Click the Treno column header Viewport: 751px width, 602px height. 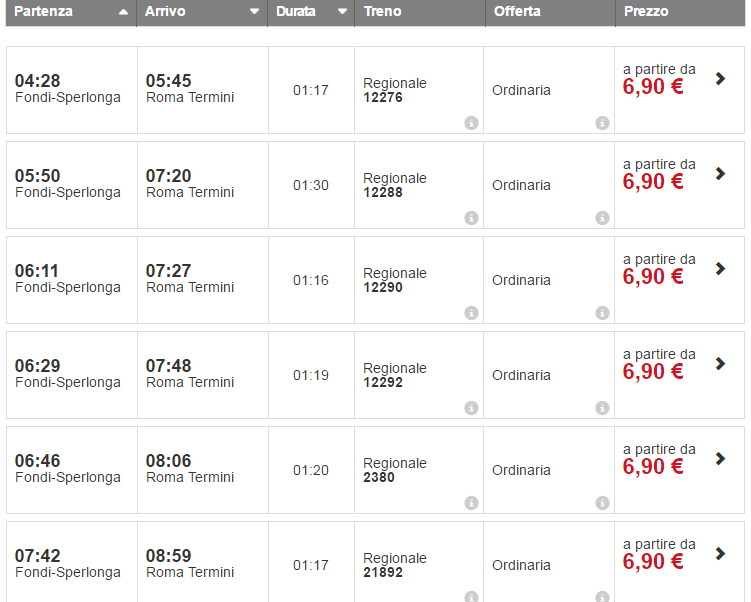383,12
